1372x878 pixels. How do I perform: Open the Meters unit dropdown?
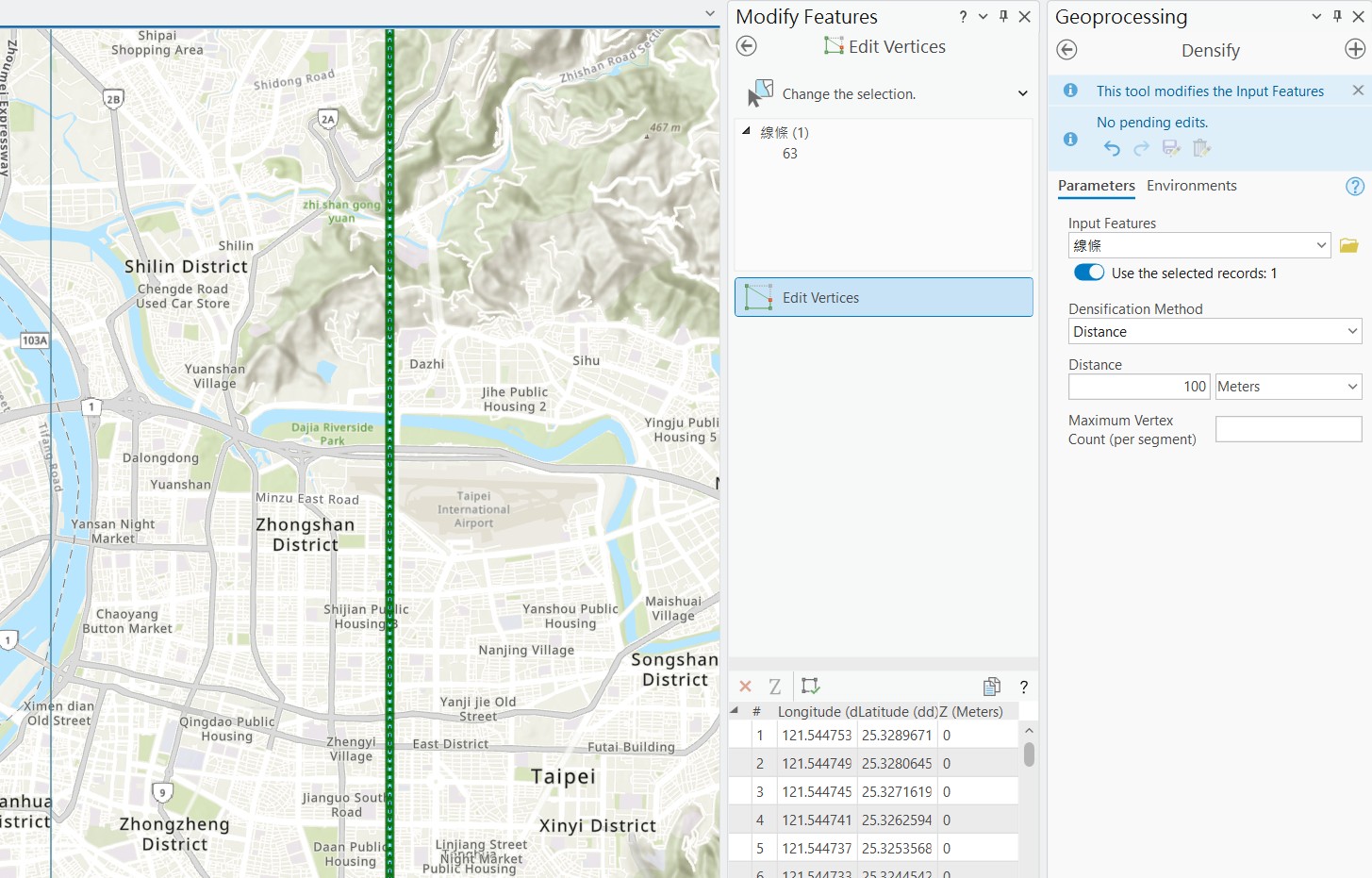(1288, 387)
